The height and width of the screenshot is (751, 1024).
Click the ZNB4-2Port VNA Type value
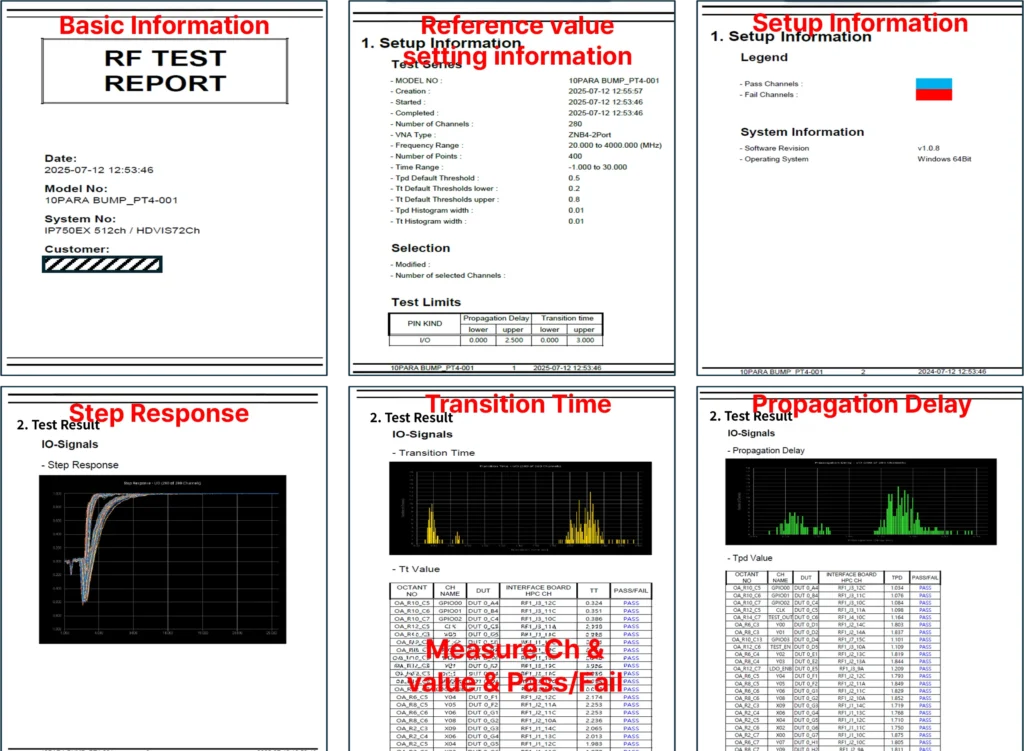[589, 134]
